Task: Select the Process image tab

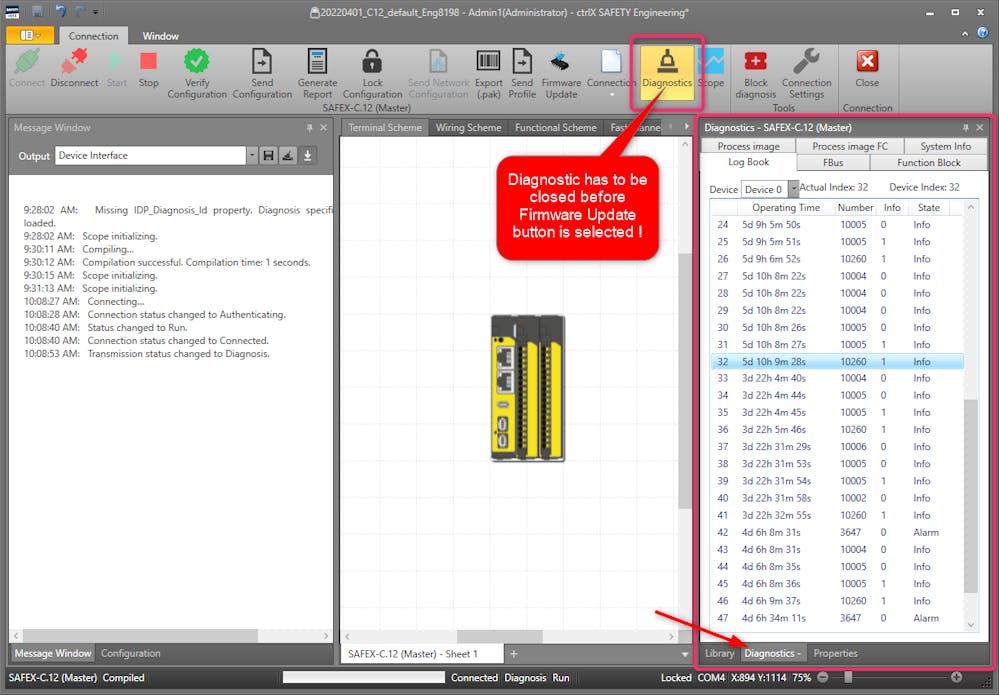Action: pyautogui.click(x=749, y=146)
